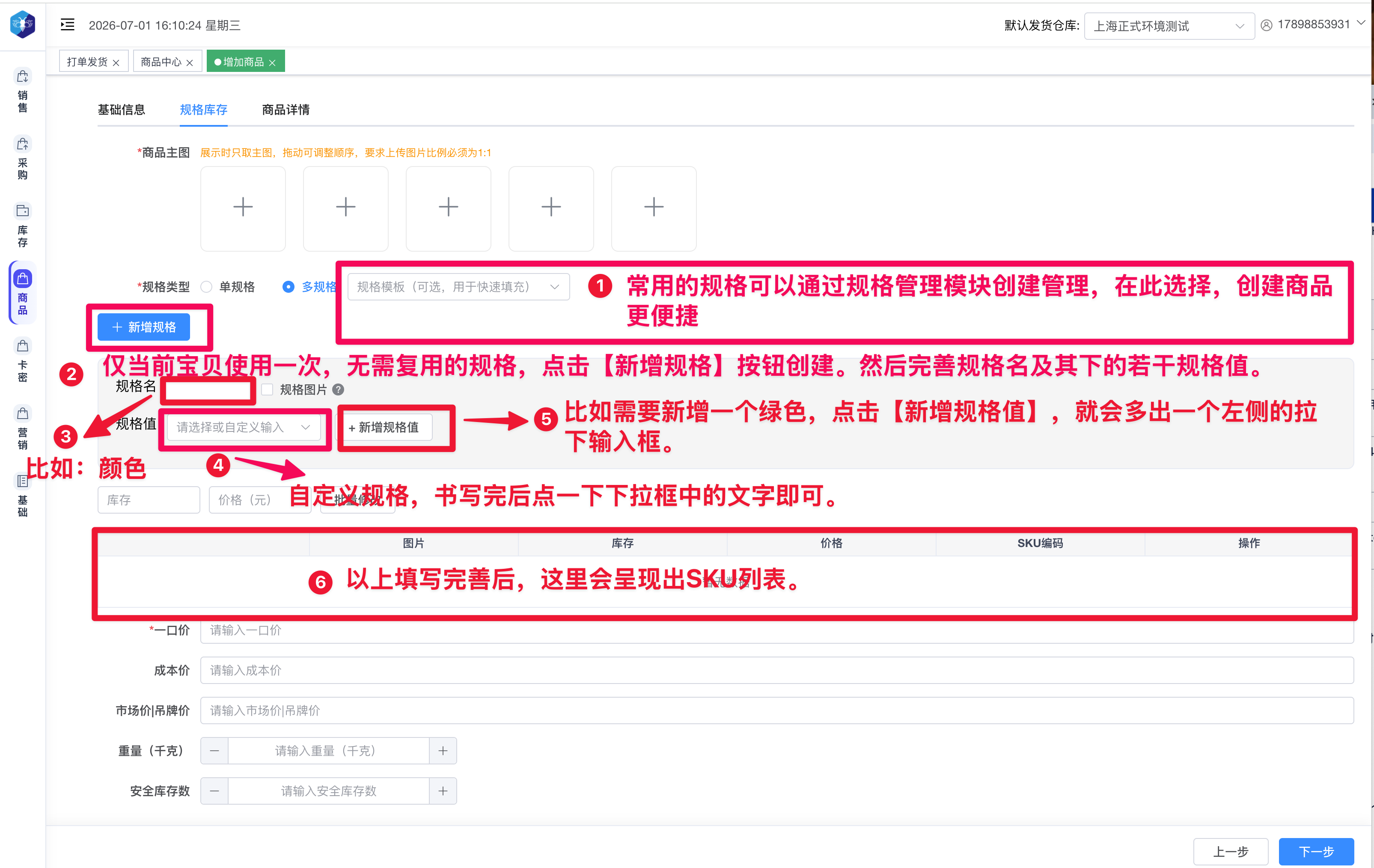
Task: Click the 新增规格 button
Action: (x=144, y=327)
